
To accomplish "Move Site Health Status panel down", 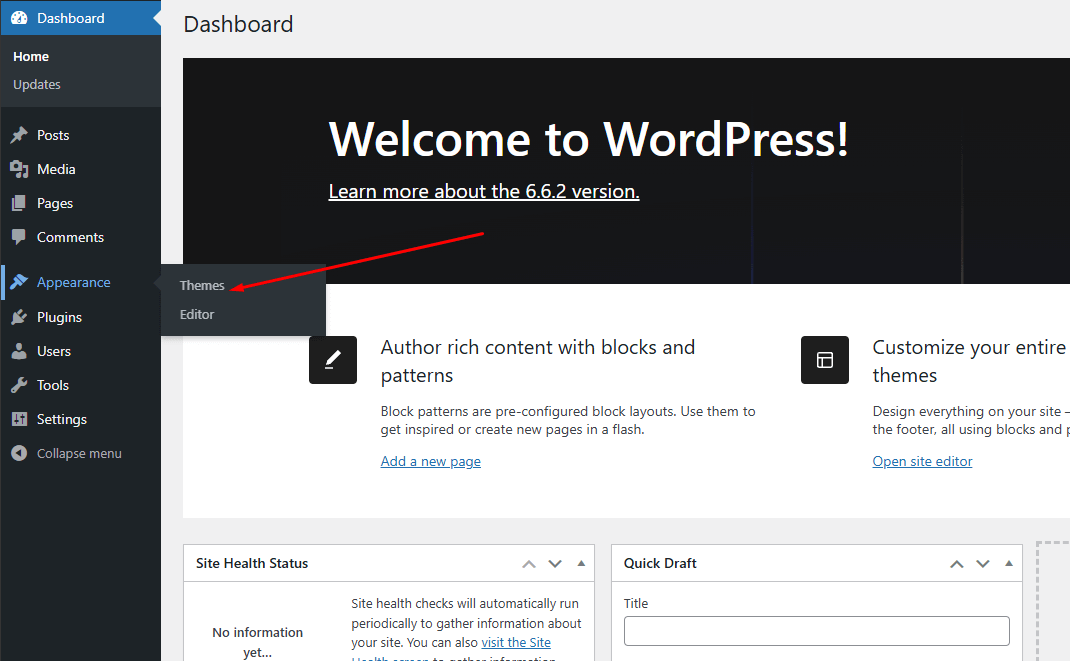I will click(x=555, y=564).
